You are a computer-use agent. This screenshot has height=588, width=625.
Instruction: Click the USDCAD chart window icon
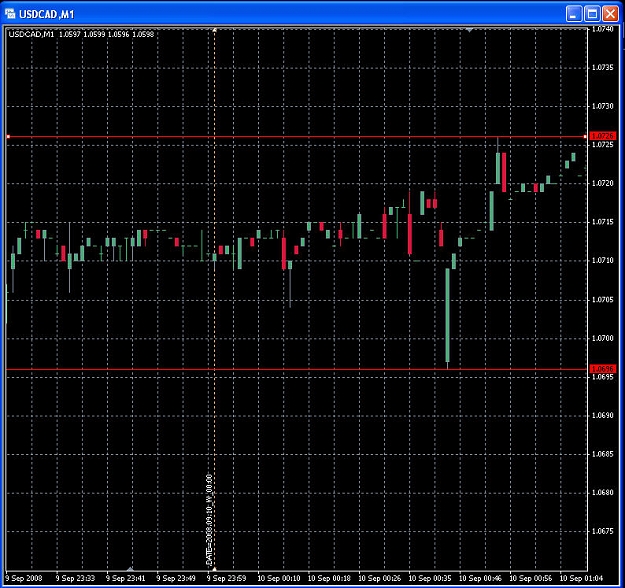10,14
